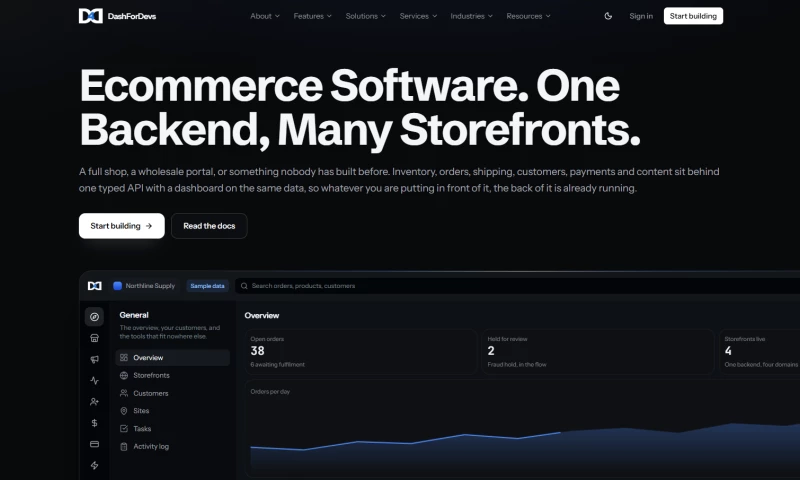Click the Overview heading above the cards

tap(262, 316)
